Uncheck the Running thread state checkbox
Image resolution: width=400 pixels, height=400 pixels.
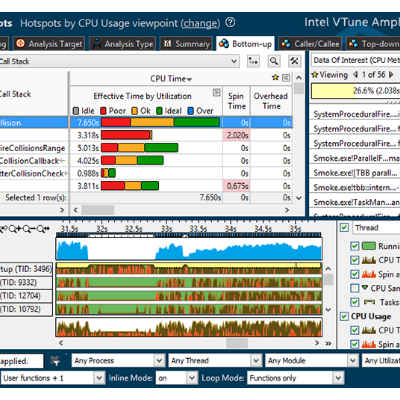(355, 246)
